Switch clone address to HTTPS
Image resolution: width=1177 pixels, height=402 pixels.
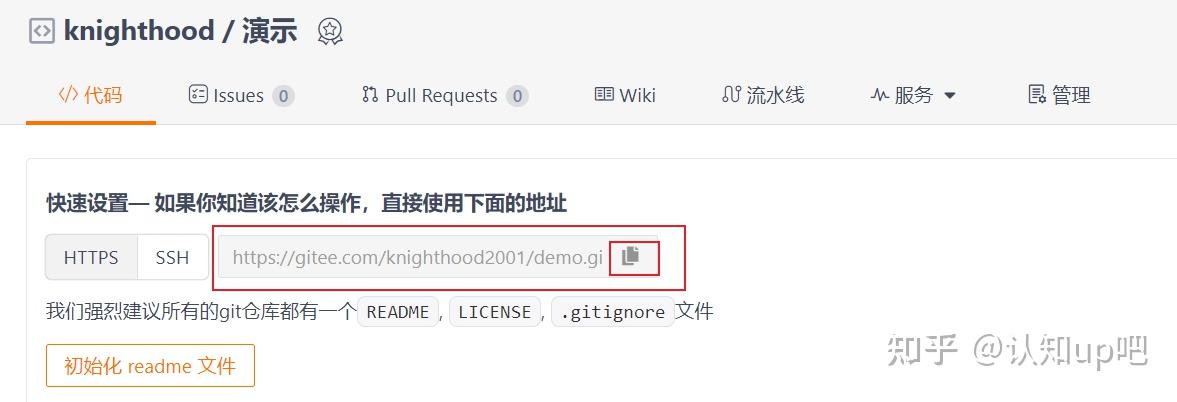[91, 257]
